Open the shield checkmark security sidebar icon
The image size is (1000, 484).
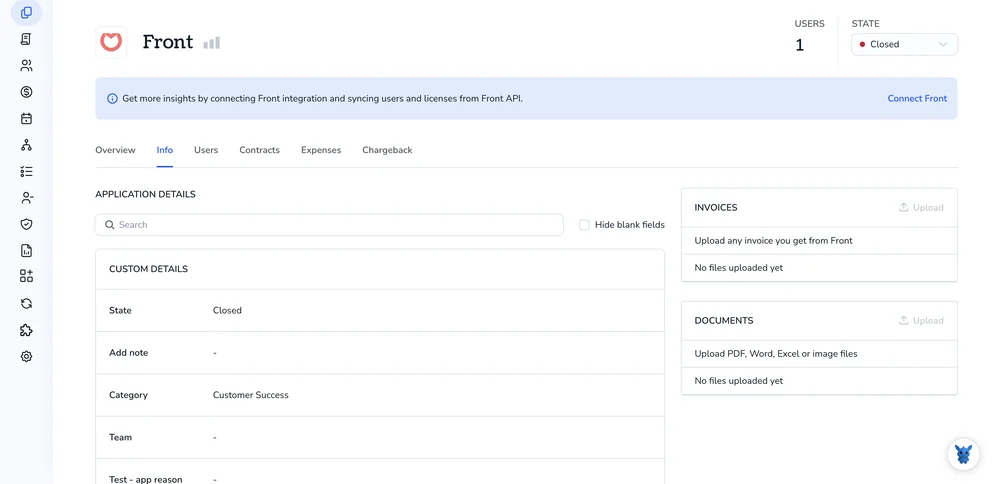pyautogui.click(x=26, y=224)
